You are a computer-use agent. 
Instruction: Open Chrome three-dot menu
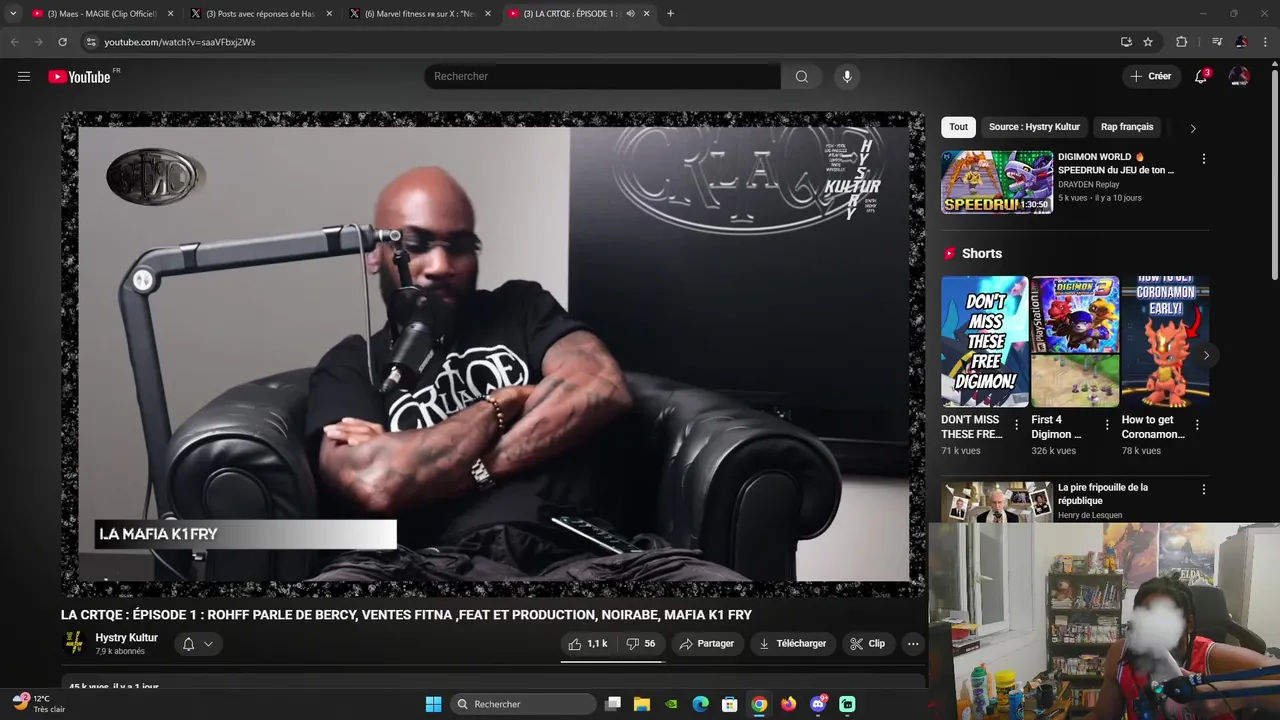[1266, 42]
